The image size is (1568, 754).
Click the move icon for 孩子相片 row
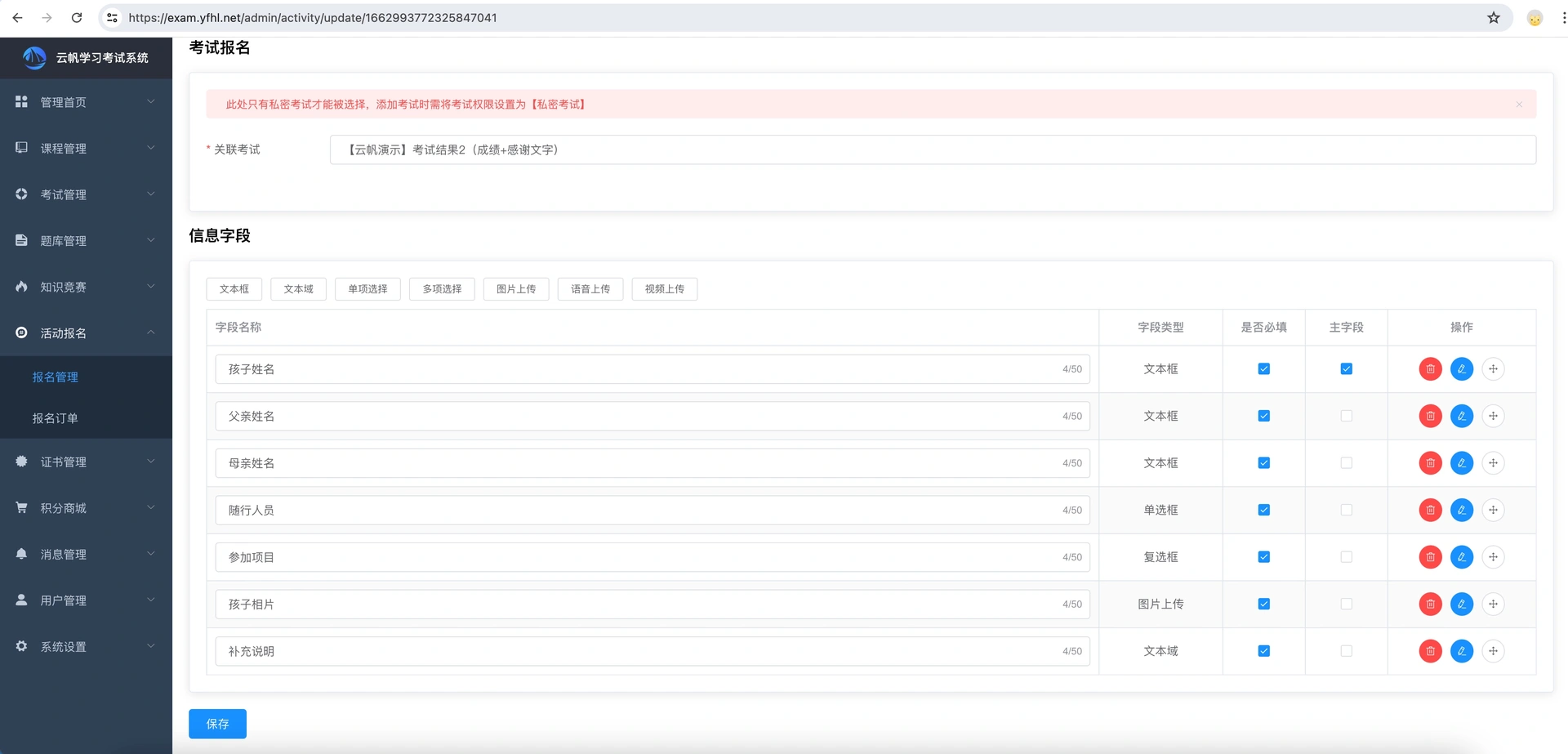[1493, 604]
